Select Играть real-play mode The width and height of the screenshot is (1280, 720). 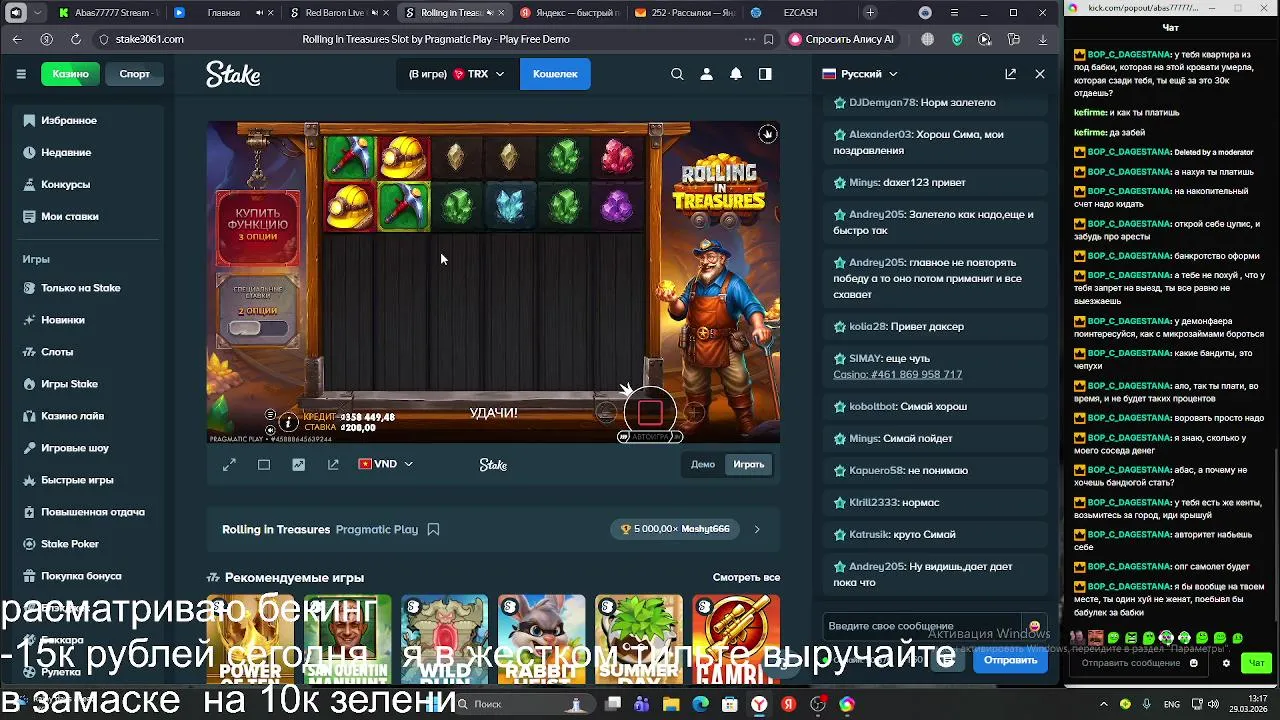pos(749,464)
